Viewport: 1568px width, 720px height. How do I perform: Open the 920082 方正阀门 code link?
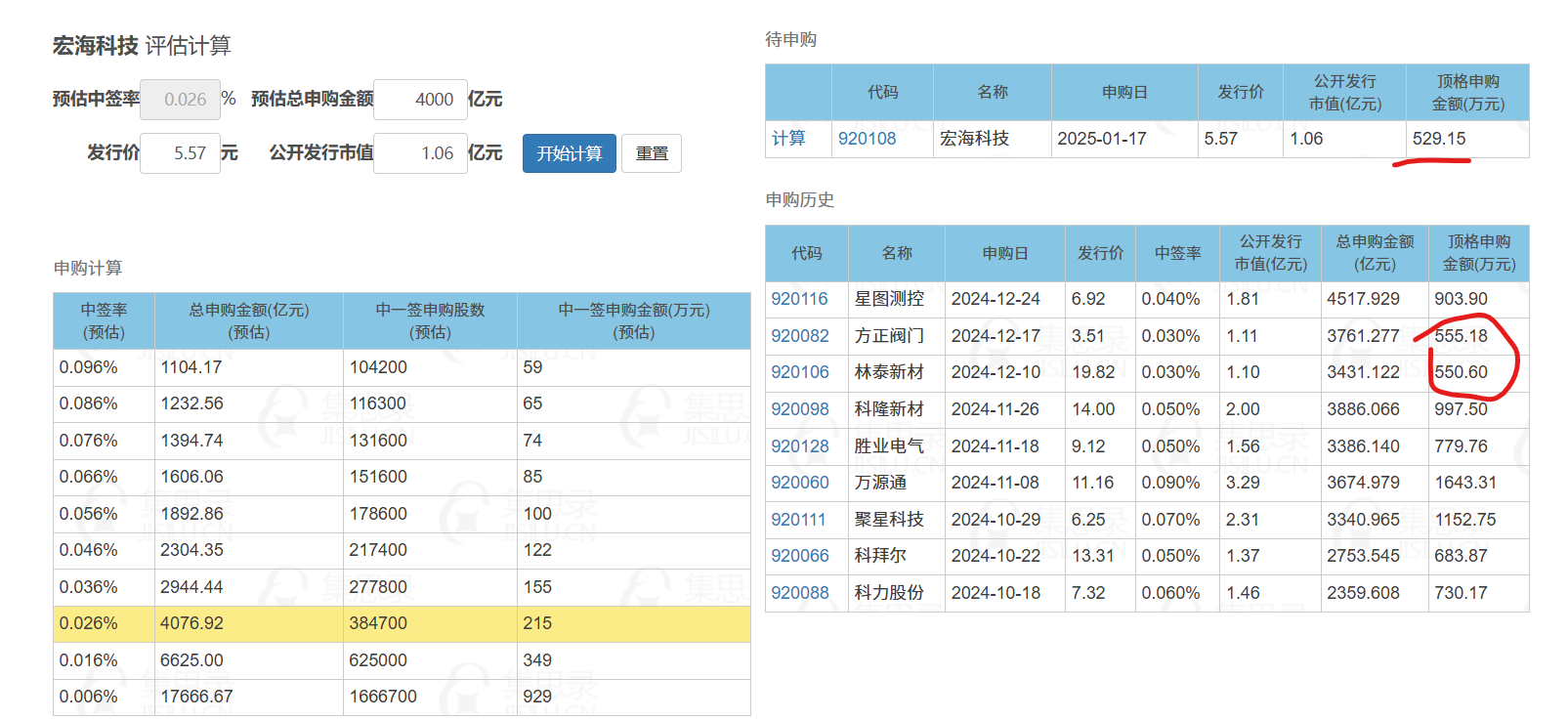[799, 336]
